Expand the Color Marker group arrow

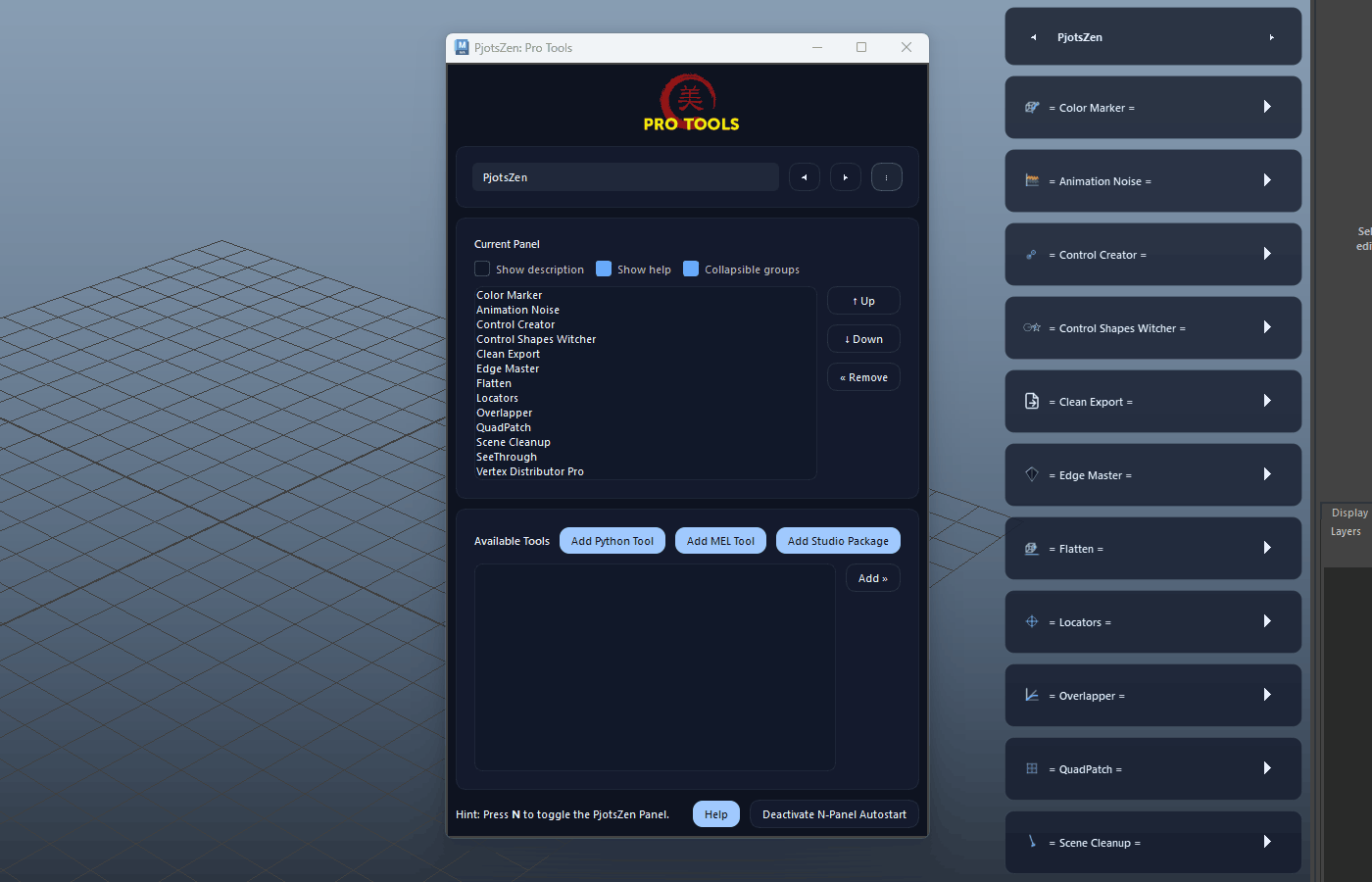pos(1267,107)
